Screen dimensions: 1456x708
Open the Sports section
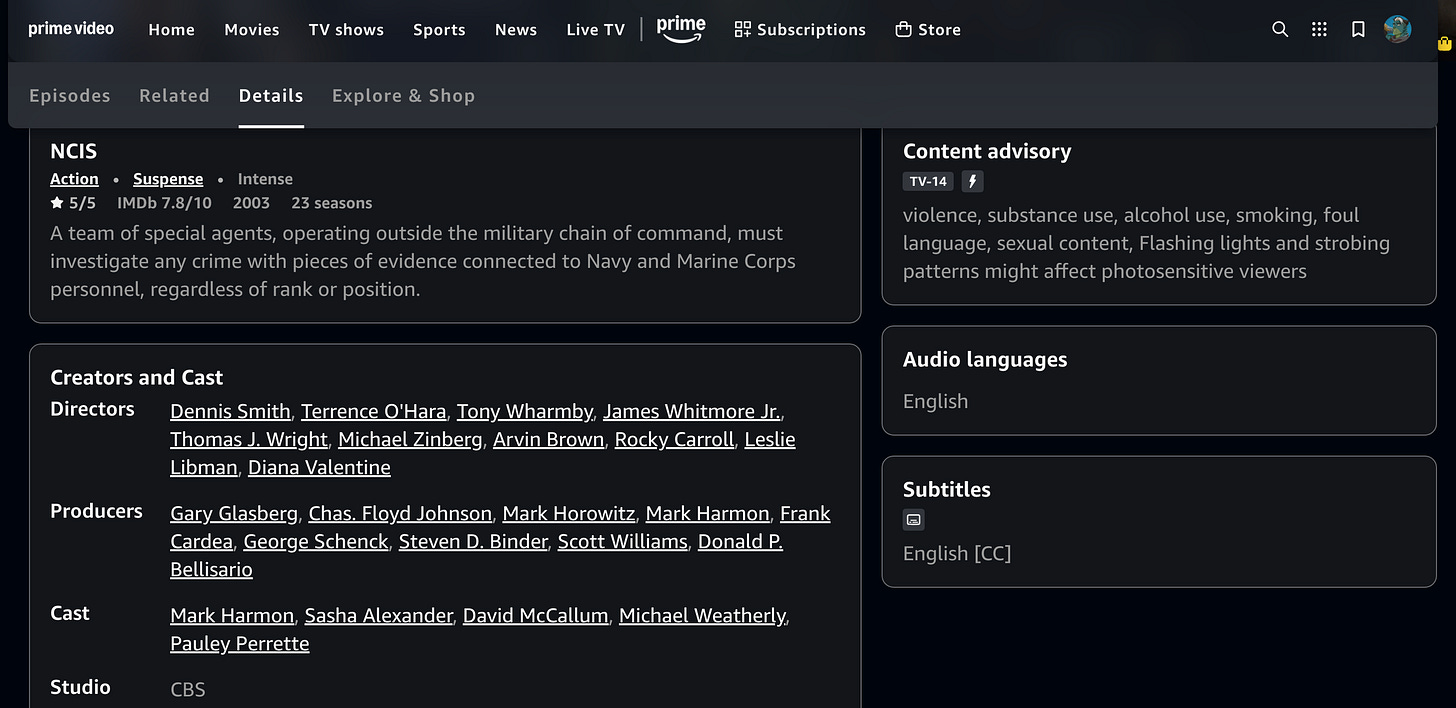point(439,30)
